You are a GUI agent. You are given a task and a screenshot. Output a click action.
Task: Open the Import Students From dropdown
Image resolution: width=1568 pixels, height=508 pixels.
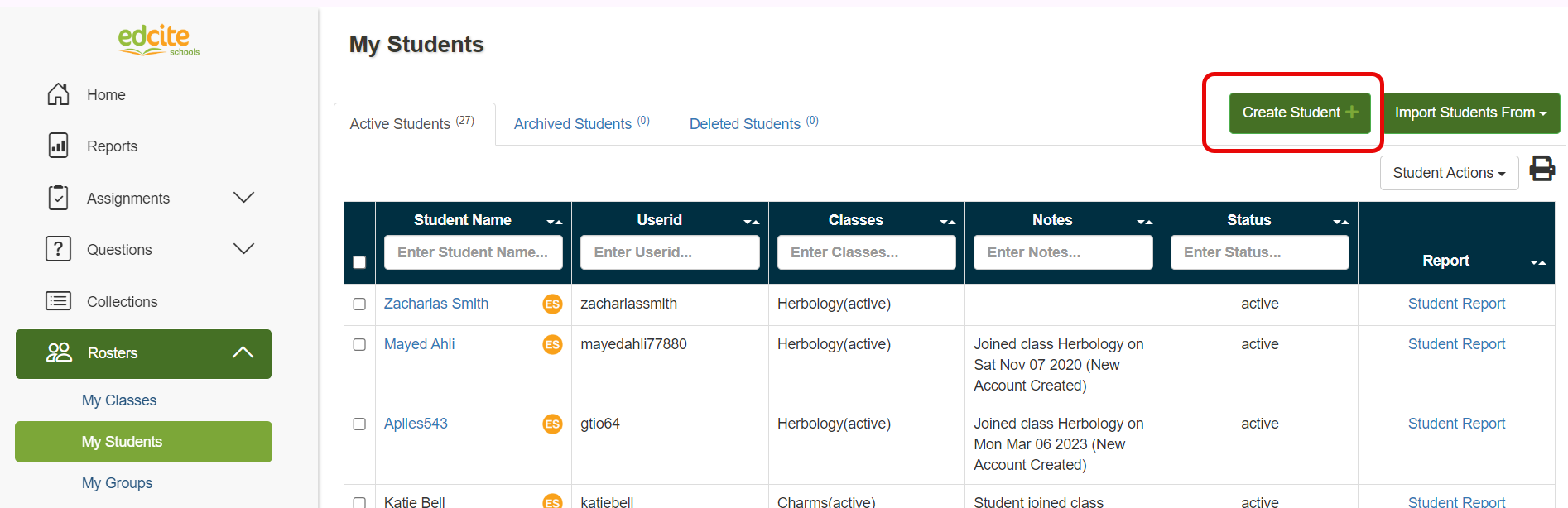point(1470,113)
